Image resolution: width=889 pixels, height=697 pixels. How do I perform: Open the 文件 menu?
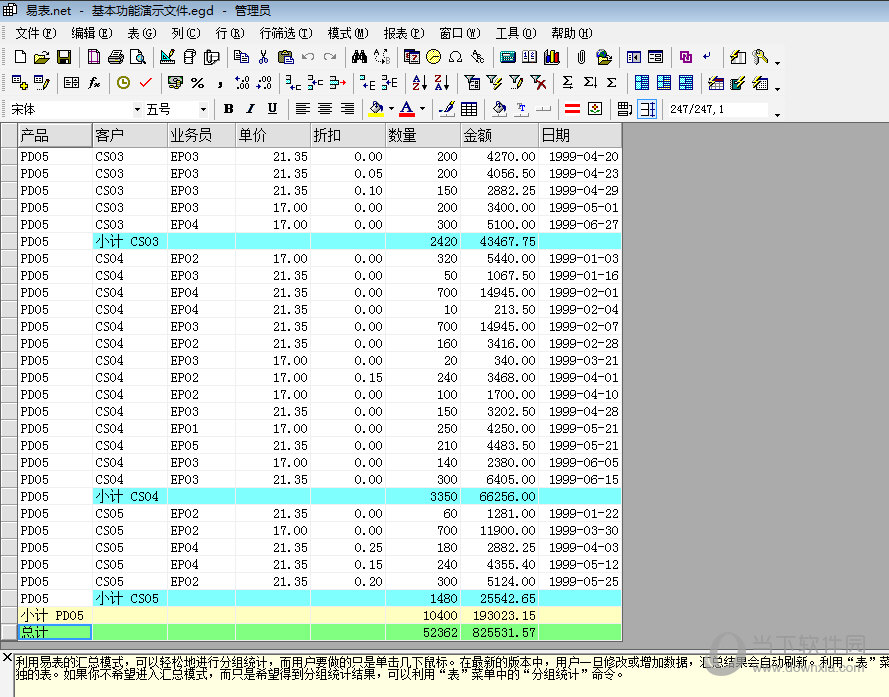(35, 33)
